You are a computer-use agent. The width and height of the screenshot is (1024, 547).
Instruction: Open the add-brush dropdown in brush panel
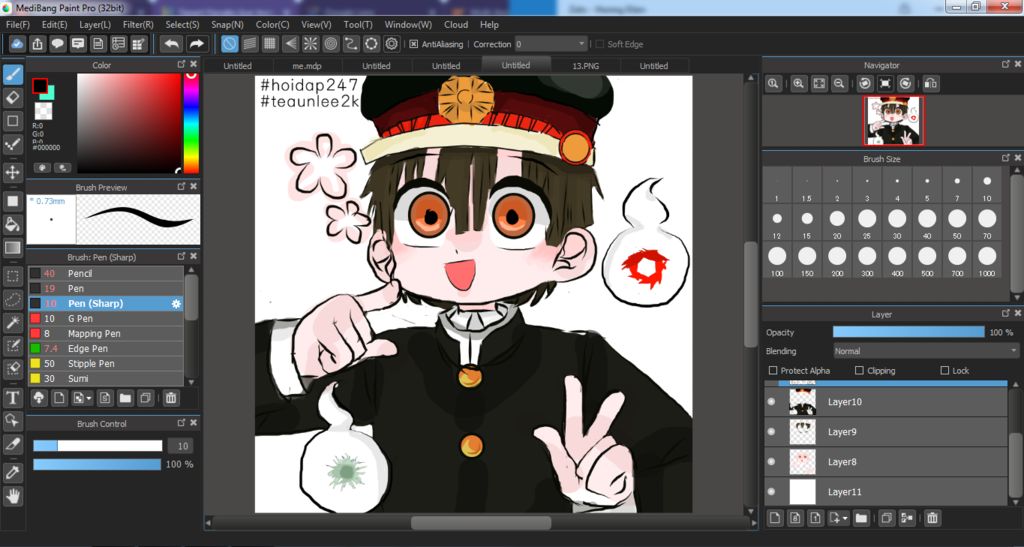pos(89,398)
